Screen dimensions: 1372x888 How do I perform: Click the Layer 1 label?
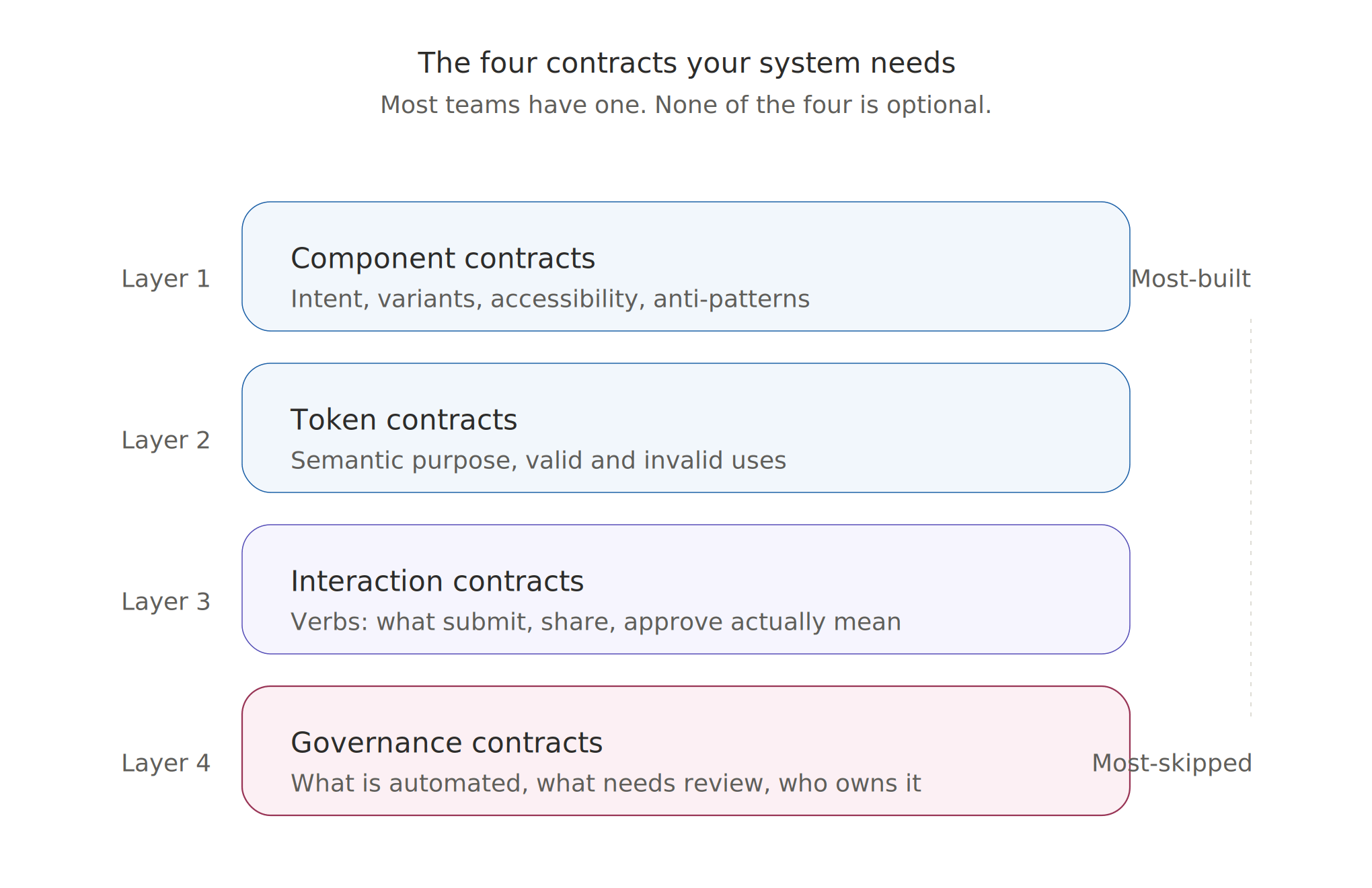pyautogui.click(x=165, y=279)
